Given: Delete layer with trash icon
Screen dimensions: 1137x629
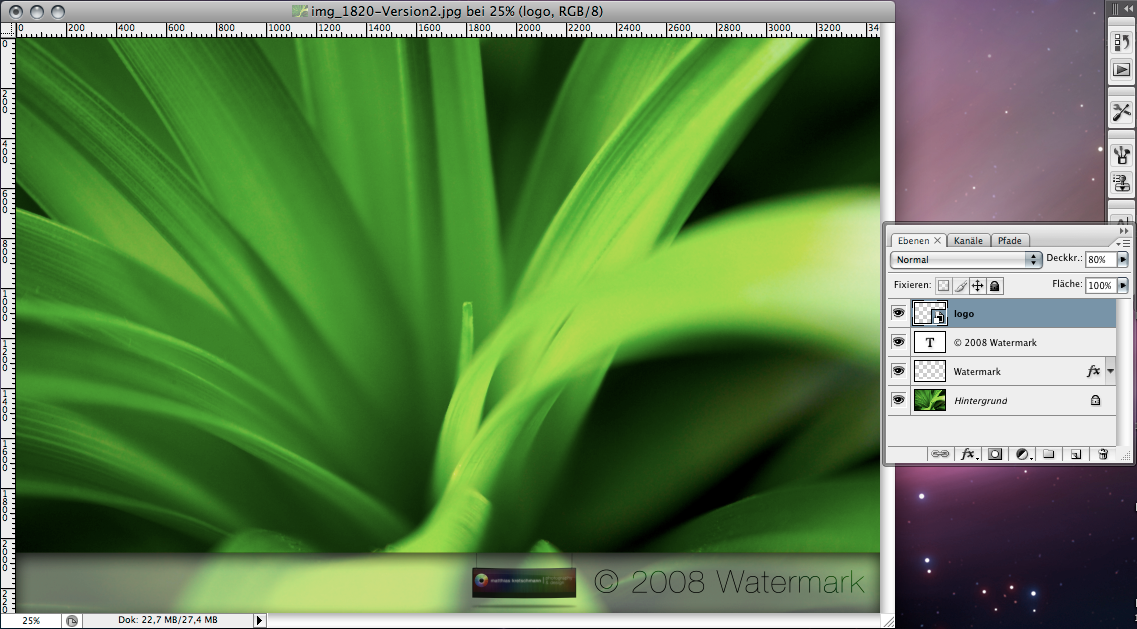Looking at the screenshot, I should pos(1103,454).
